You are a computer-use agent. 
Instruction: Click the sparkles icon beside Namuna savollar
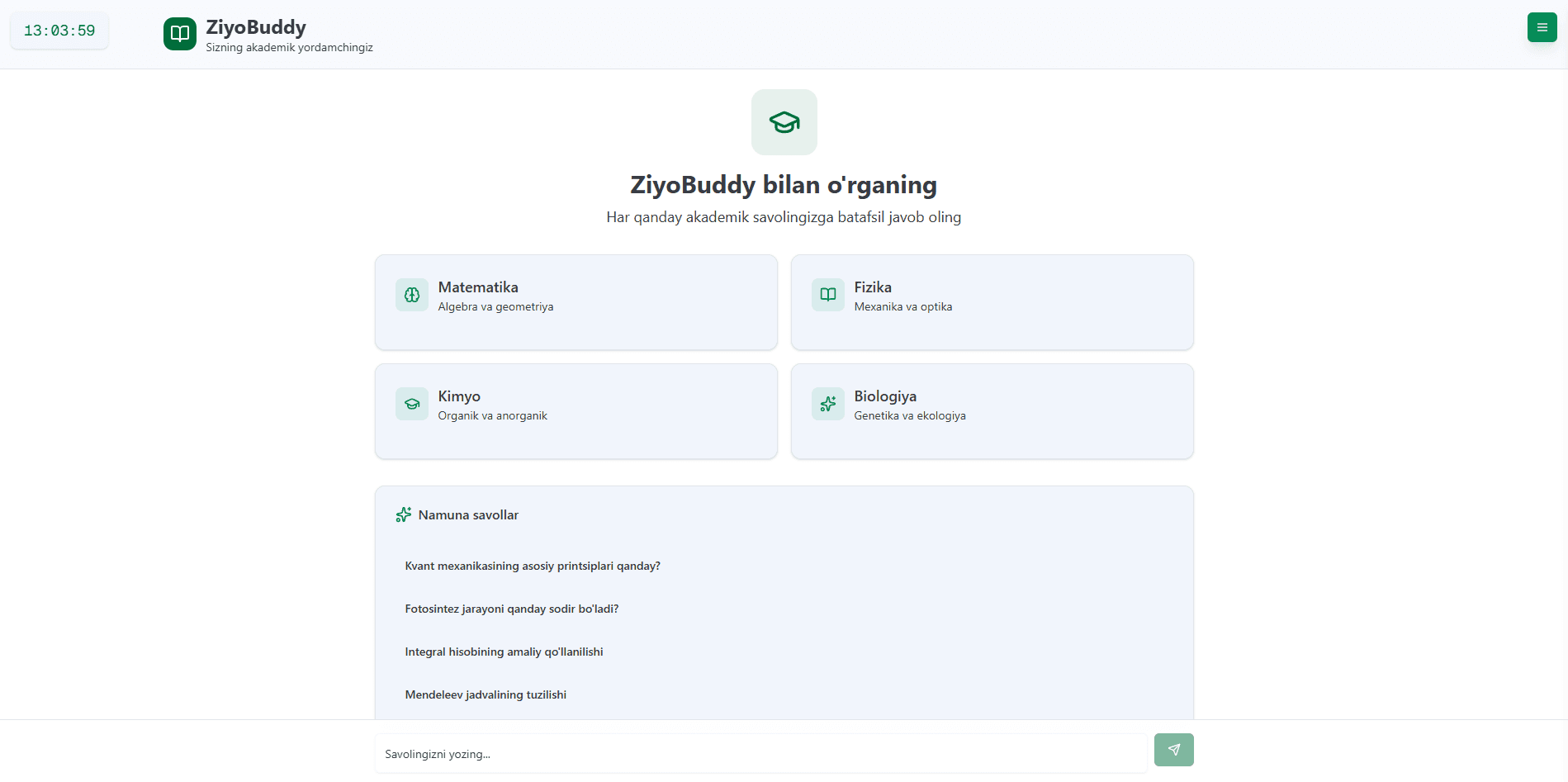(404, 514)
